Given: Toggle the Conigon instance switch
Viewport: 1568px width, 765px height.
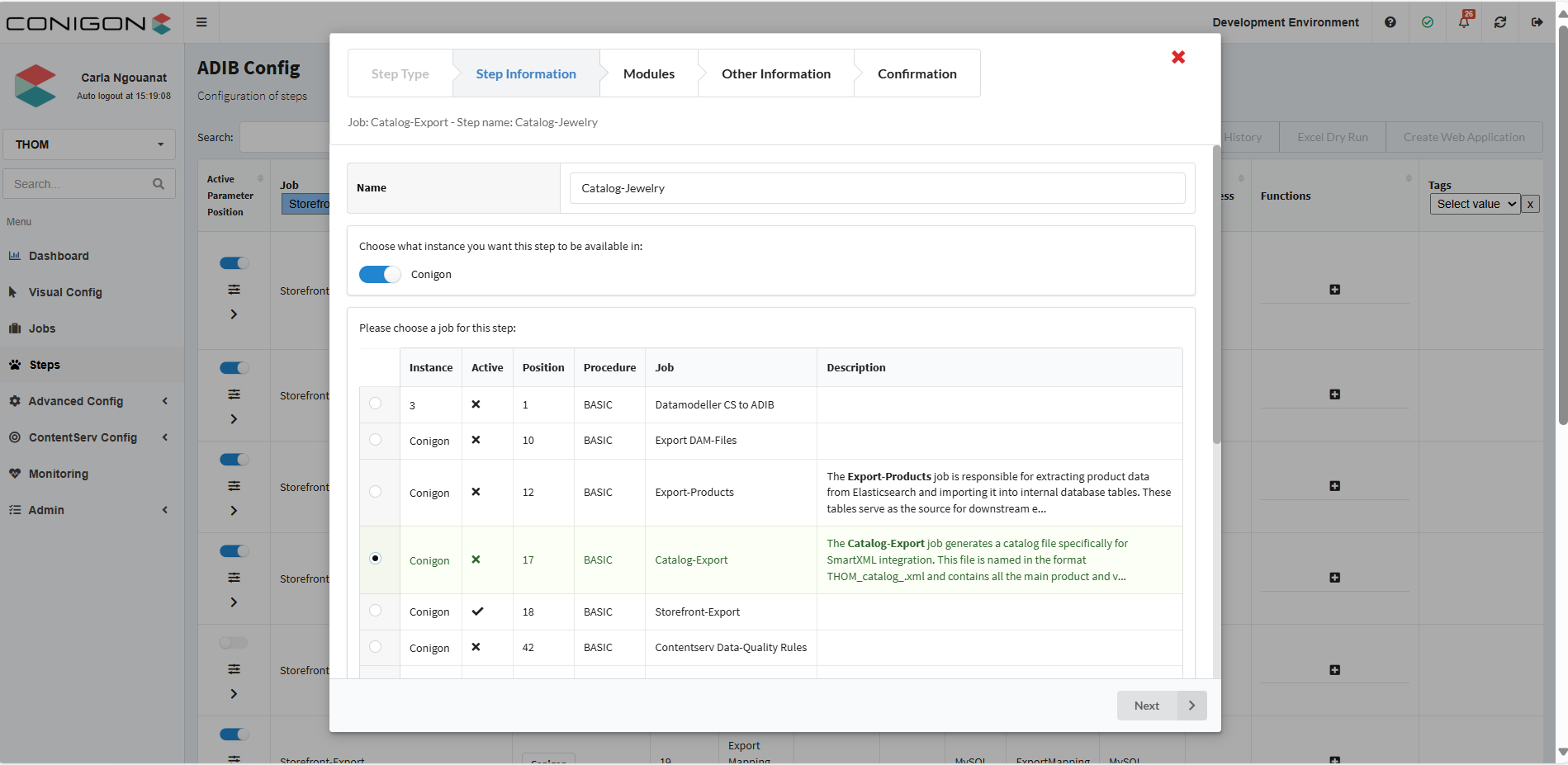Looking at the screenshot, I should coord(379,275).
